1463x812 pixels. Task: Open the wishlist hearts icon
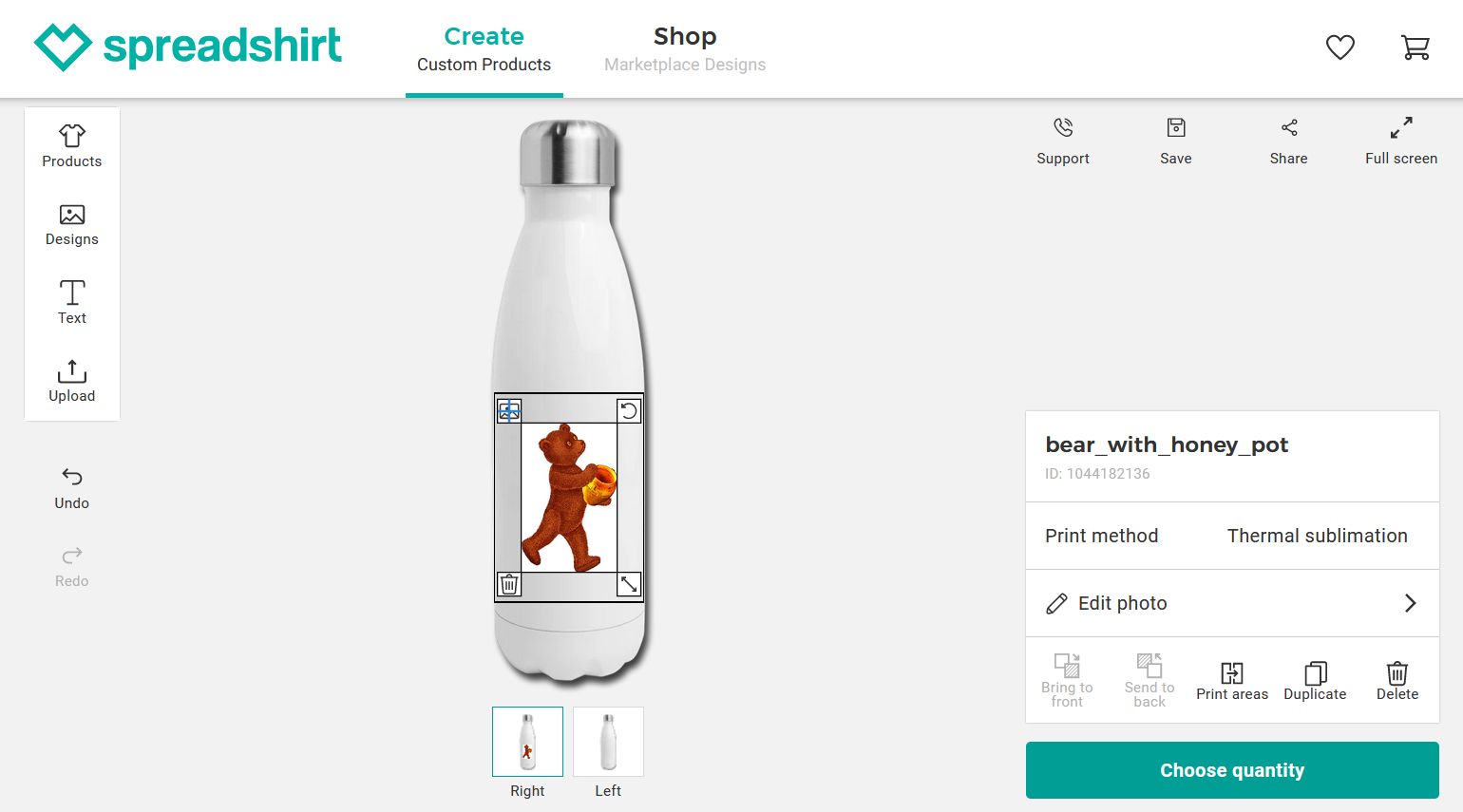click(1339, 47)
